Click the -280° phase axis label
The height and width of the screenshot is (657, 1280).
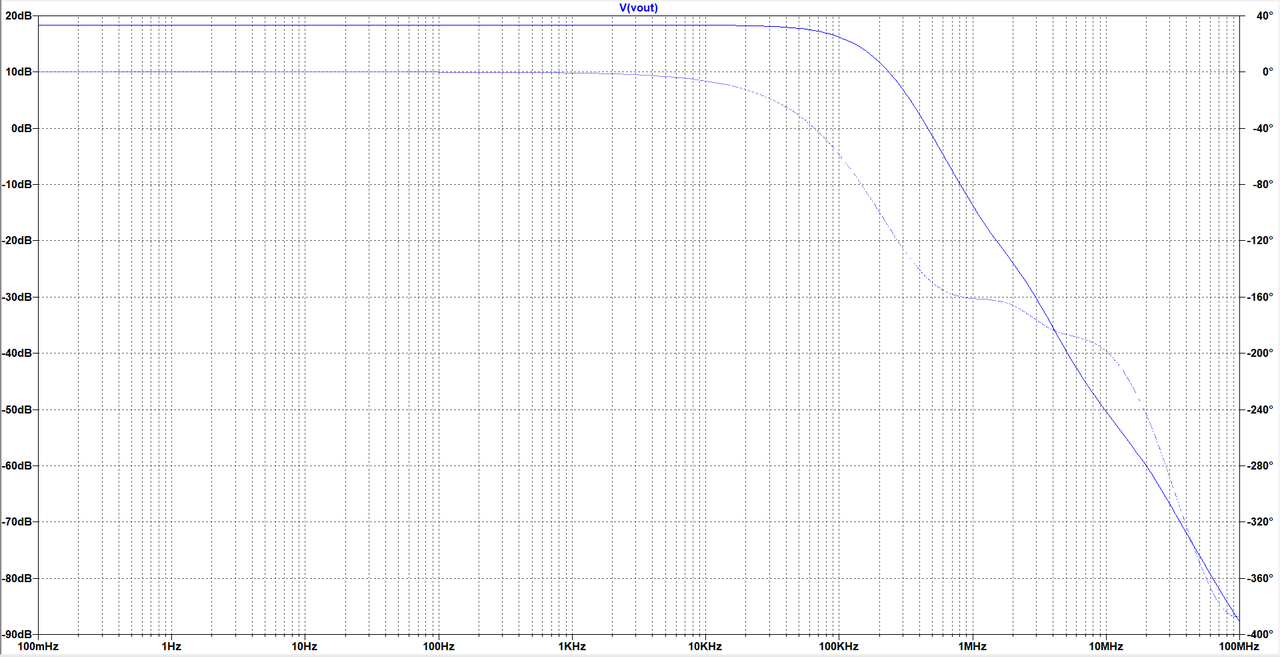coord(1262,466)
